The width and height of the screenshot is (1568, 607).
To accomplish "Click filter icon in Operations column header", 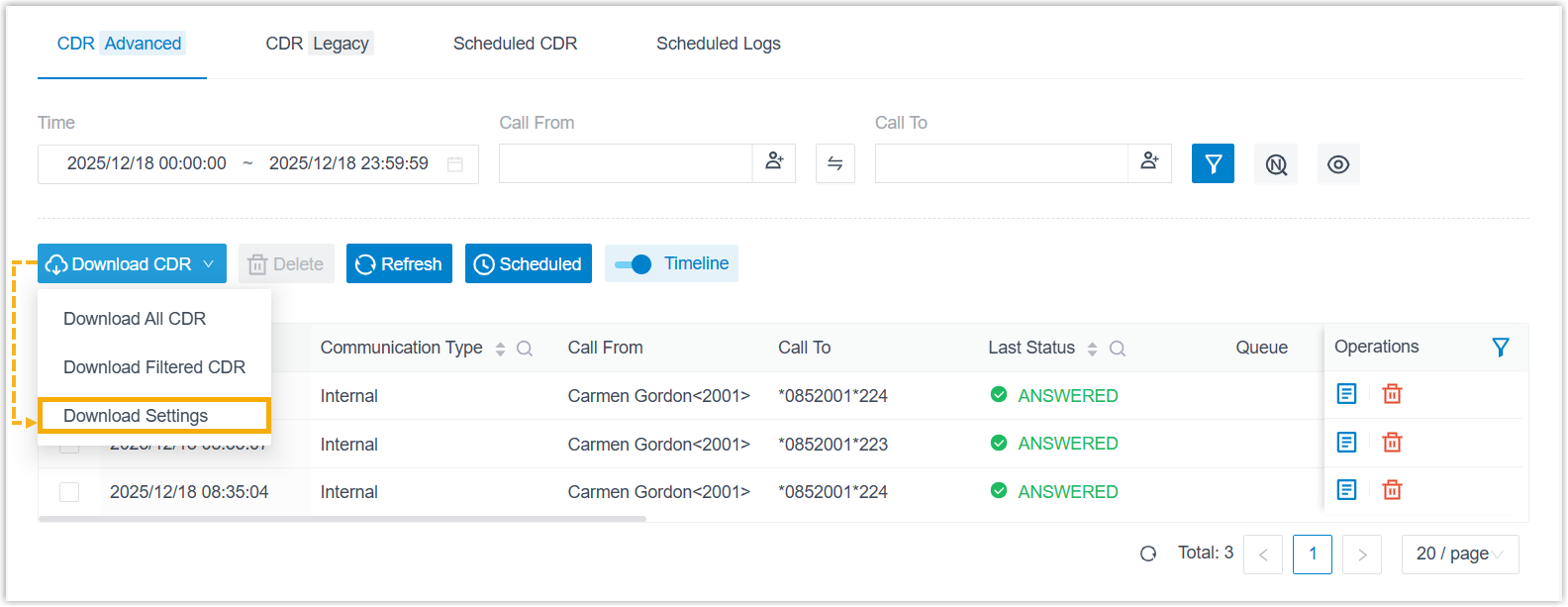I will tap(1501, 348).
